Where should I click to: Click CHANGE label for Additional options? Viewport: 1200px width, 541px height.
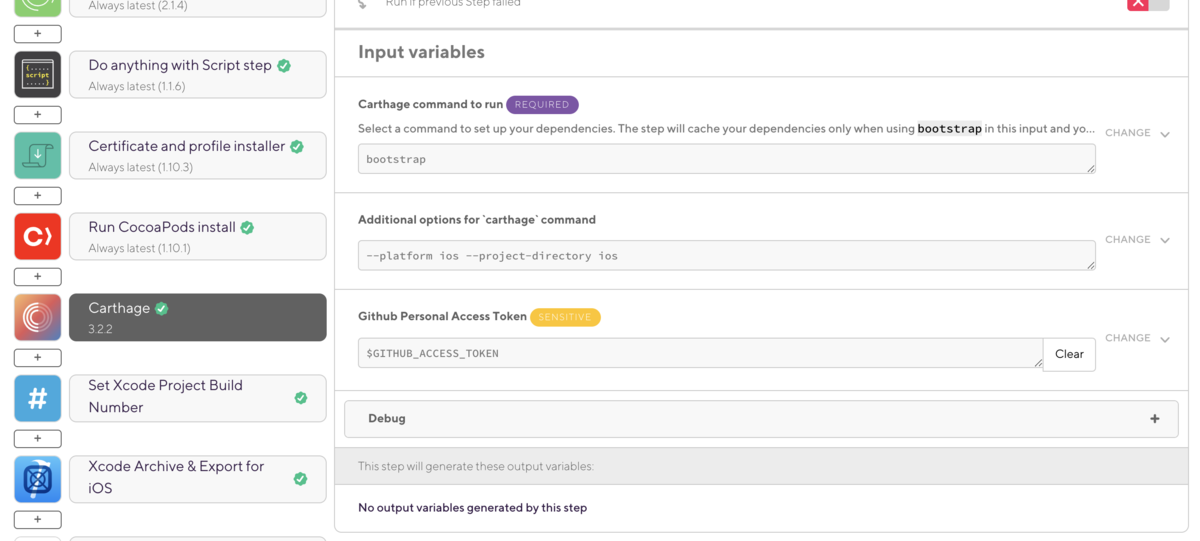click(1128, 239)
